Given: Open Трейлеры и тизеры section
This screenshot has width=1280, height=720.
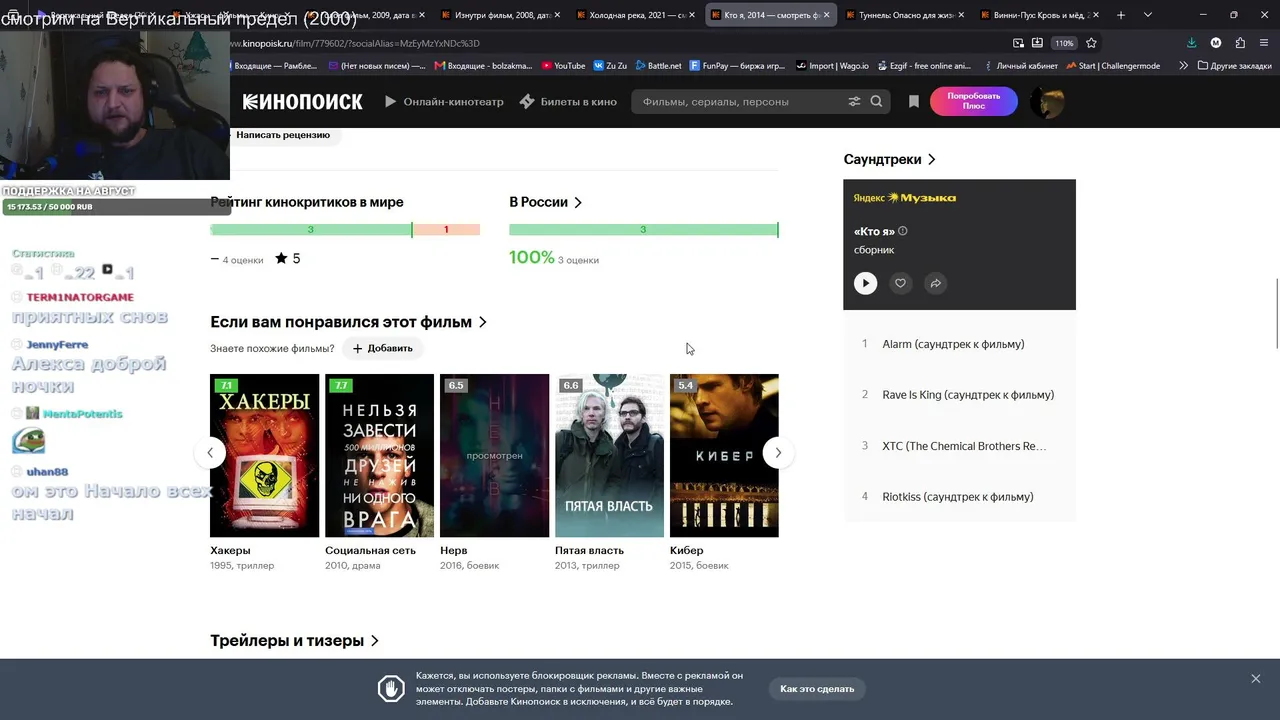Looking at the screenshot, I should [x=295, y=641].
